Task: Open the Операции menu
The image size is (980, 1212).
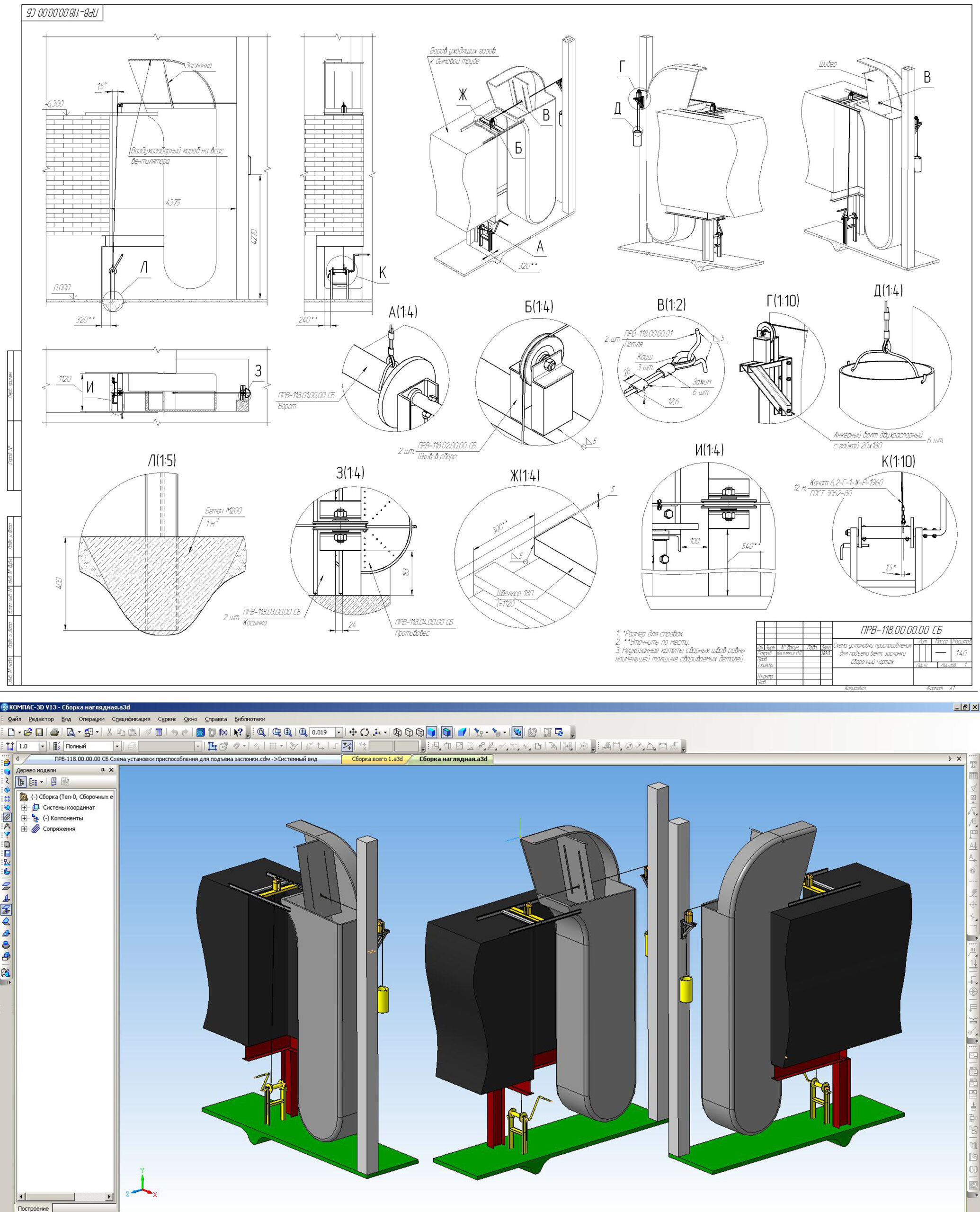Action: (91, 719)
